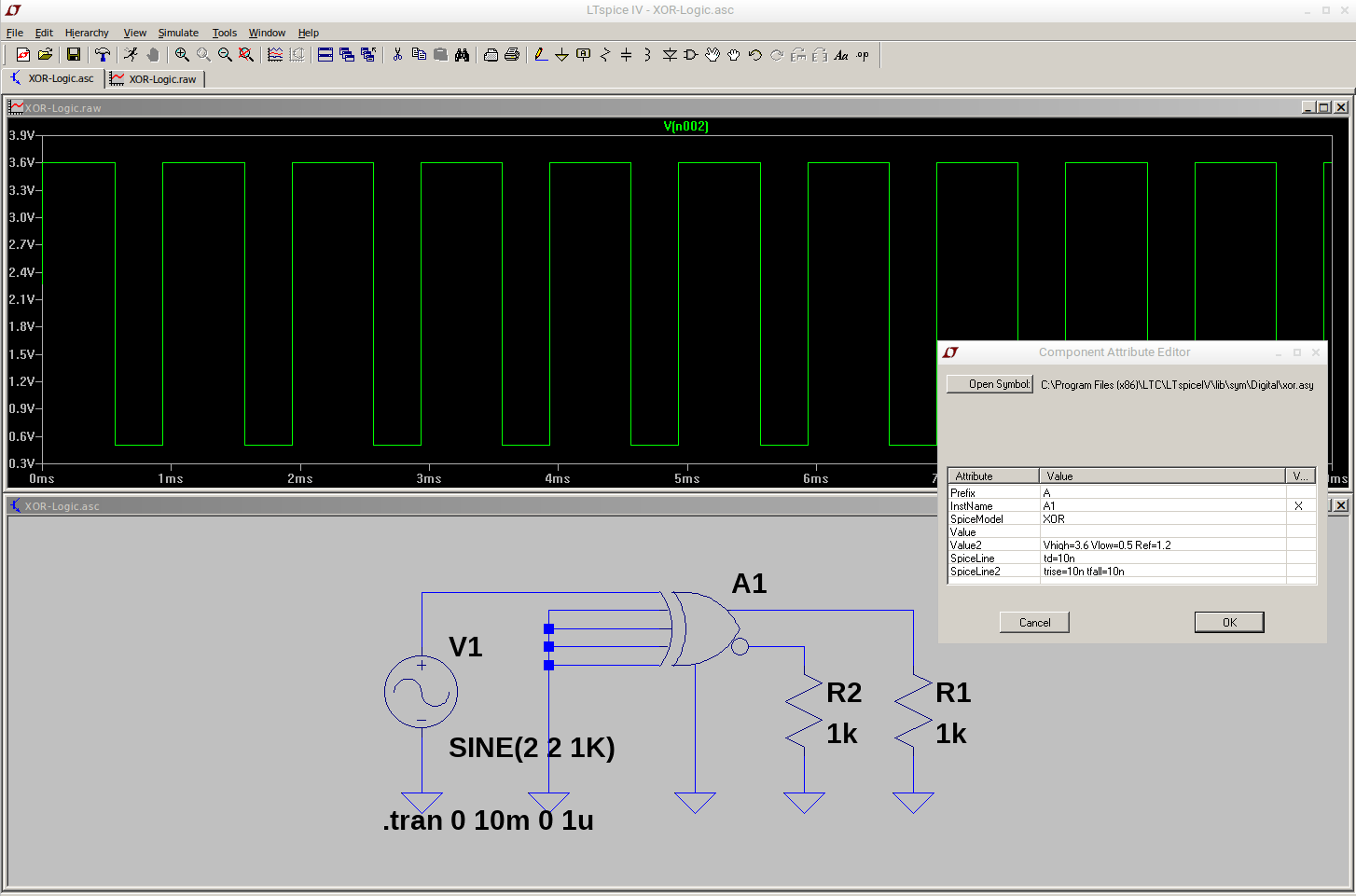
Task: Cut with the scissors icon
Action: pos(397,55)
